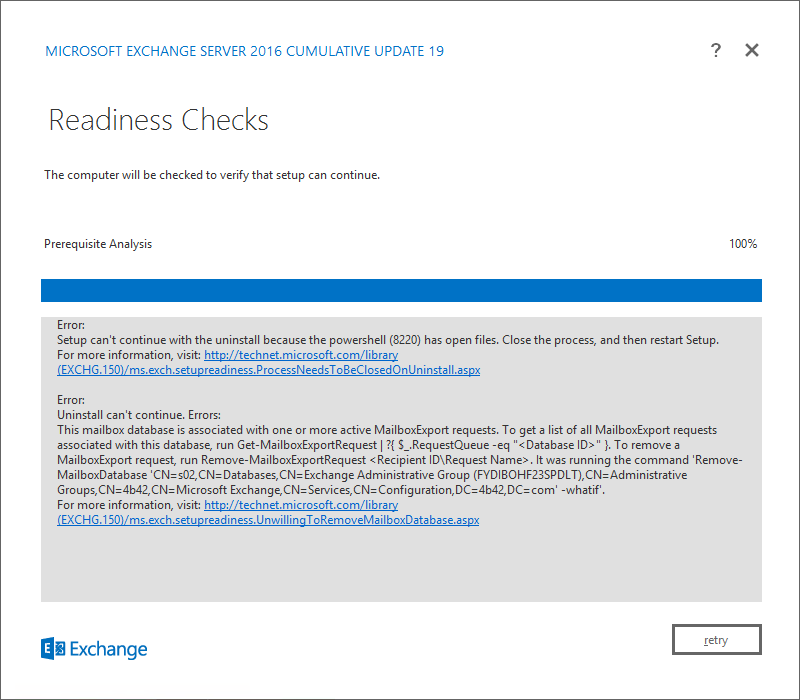Click the 'Uninstall can't continue. Errors:' line
Image resolution: width=800 pixels, height=700 pixels.
click(139, 415)
